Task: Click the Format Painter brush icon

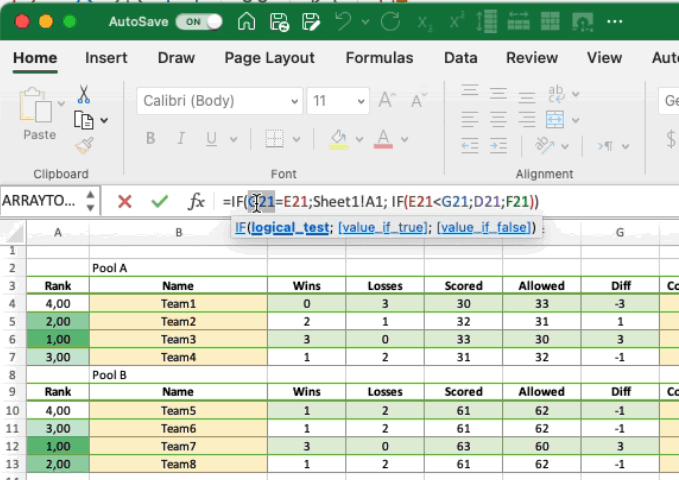Action: point(84,146)
